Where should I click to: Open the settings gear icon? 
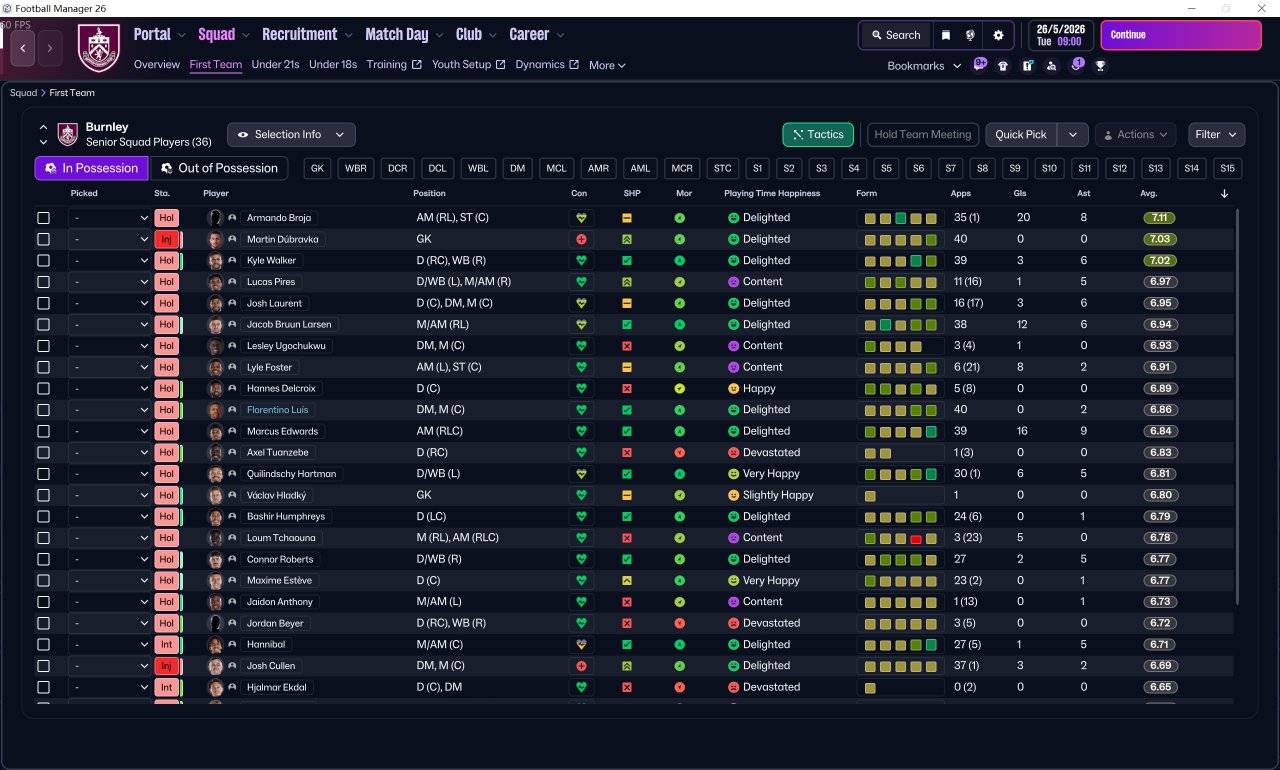click(998, 35)
